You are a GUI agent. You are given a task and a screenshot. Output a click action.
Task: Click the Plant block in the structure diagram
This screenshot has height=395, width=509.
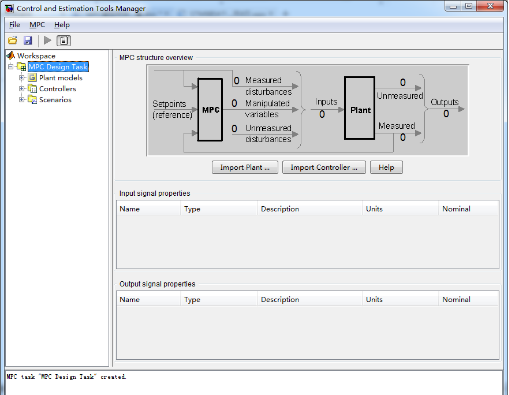(360, 108)
